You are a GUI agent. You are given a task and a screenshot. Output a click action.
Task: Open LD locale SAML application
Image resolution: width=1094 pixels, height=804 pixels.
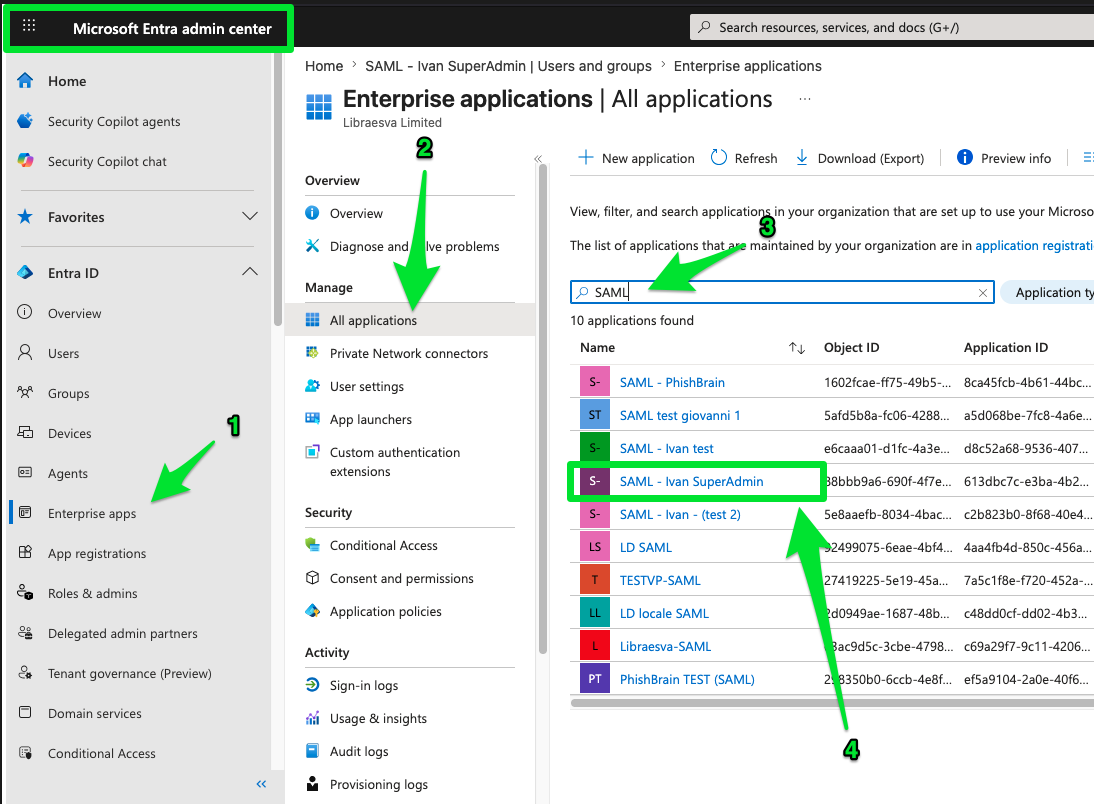click(x=664, y=613)
